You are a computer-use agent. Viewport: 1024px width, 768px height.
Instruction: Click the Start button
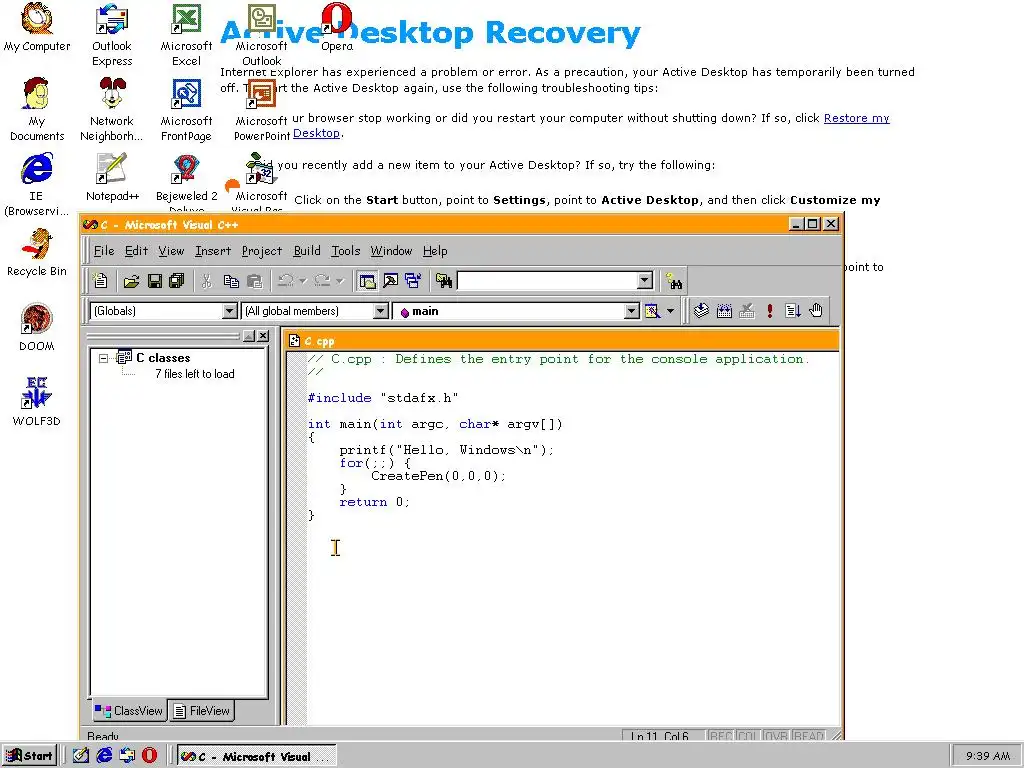pyautogui.click(x=29, y=756)
